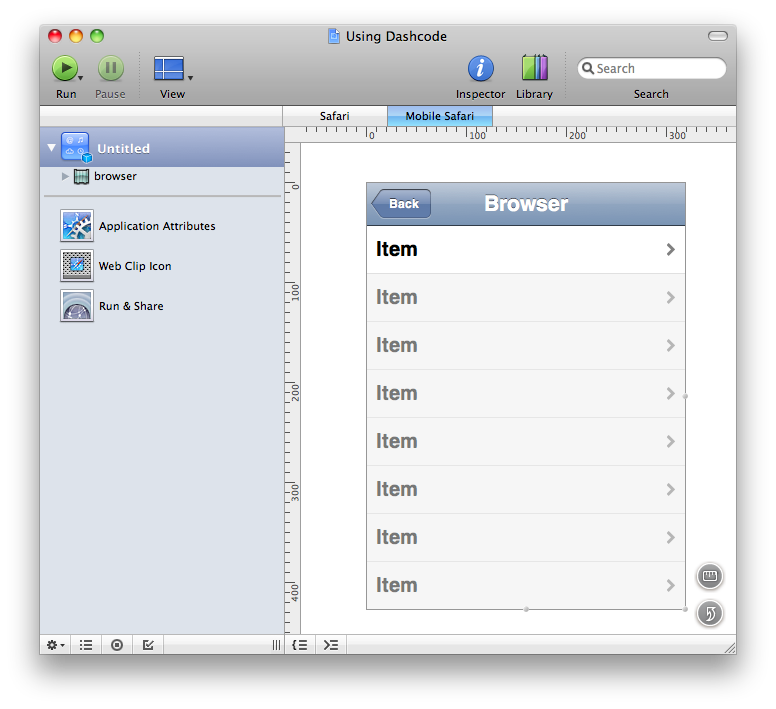Open the View dropdown arrow
The height and width of the screenshot is (709, 776).
[x=191, y=78]
